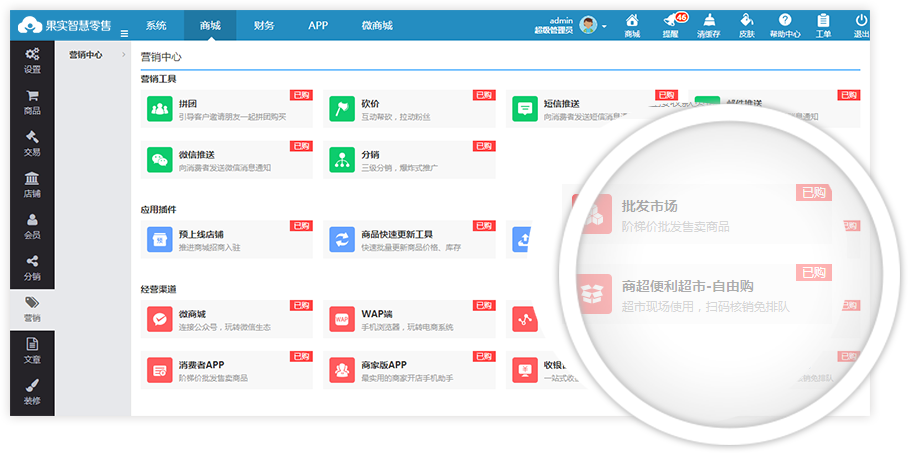Image resolution: width=908 pixels, height=453 pixels.
Task: Open the 装修 brush sidebar item
Action: (x=32, y=393)
